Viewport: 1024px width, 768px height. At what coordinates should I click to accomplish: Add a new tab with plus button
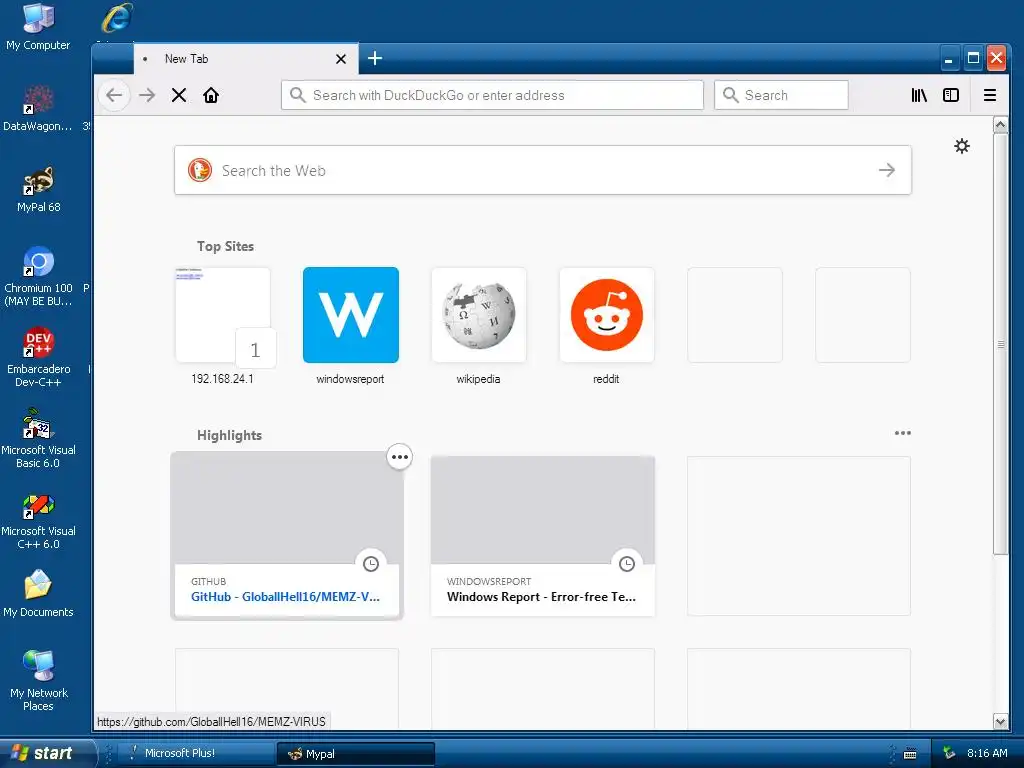[375, 58]
